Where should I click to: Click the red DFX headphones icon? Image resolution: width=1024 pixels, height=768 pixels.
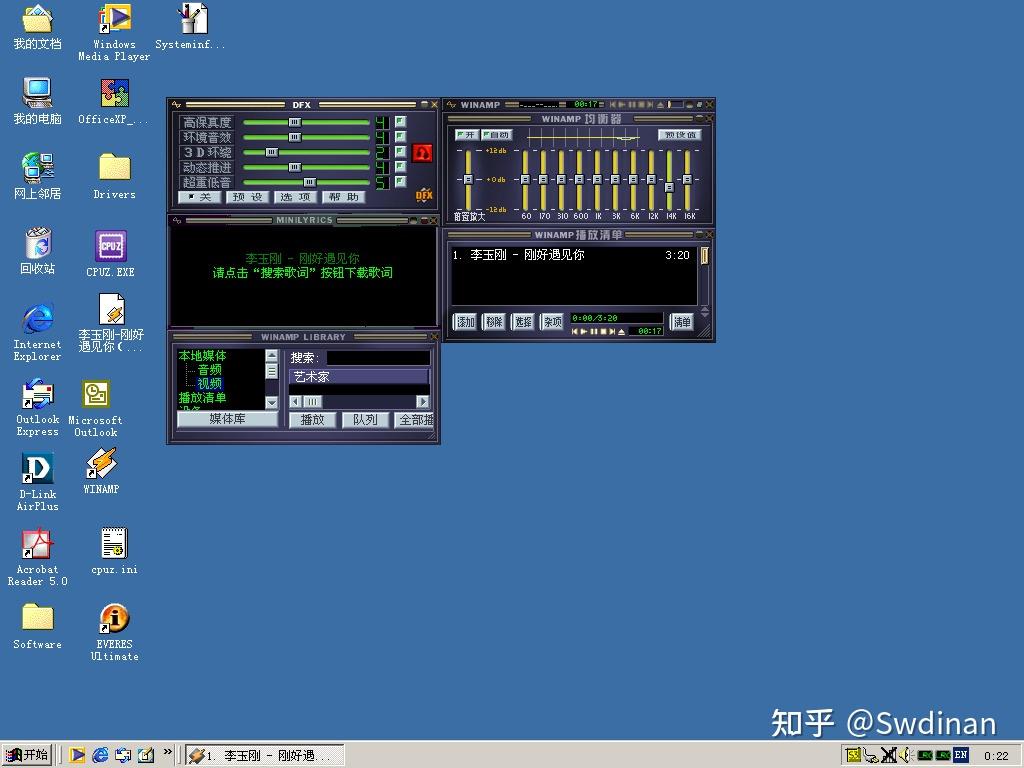point(422,153)
